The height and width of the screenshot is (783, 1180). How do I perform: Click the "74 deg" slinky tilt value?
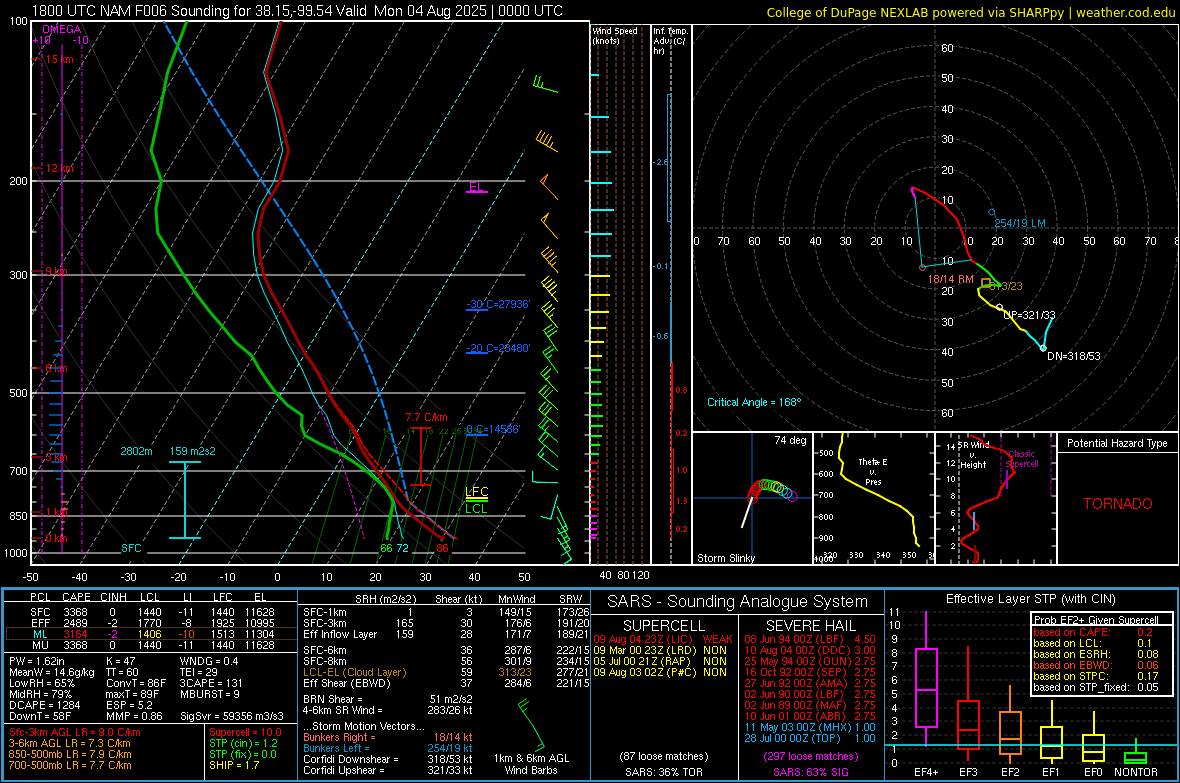[790, 440]
